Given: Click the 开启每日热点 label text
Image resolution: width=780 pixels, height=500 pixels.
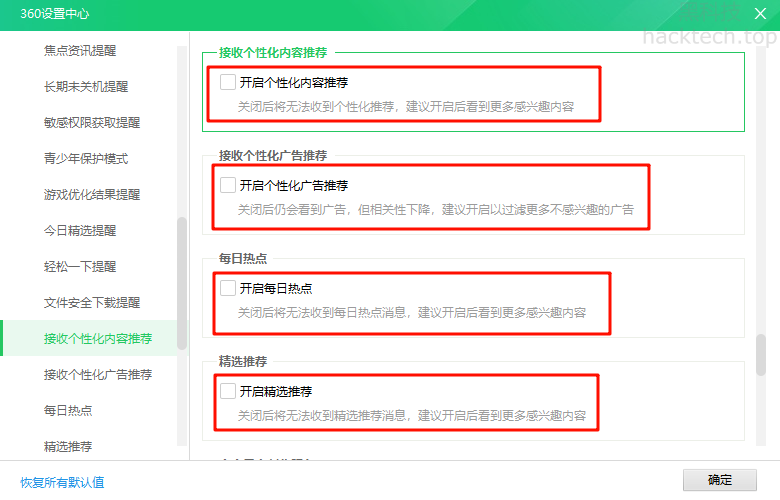Looking at the screenshot, I should (276, 289).
